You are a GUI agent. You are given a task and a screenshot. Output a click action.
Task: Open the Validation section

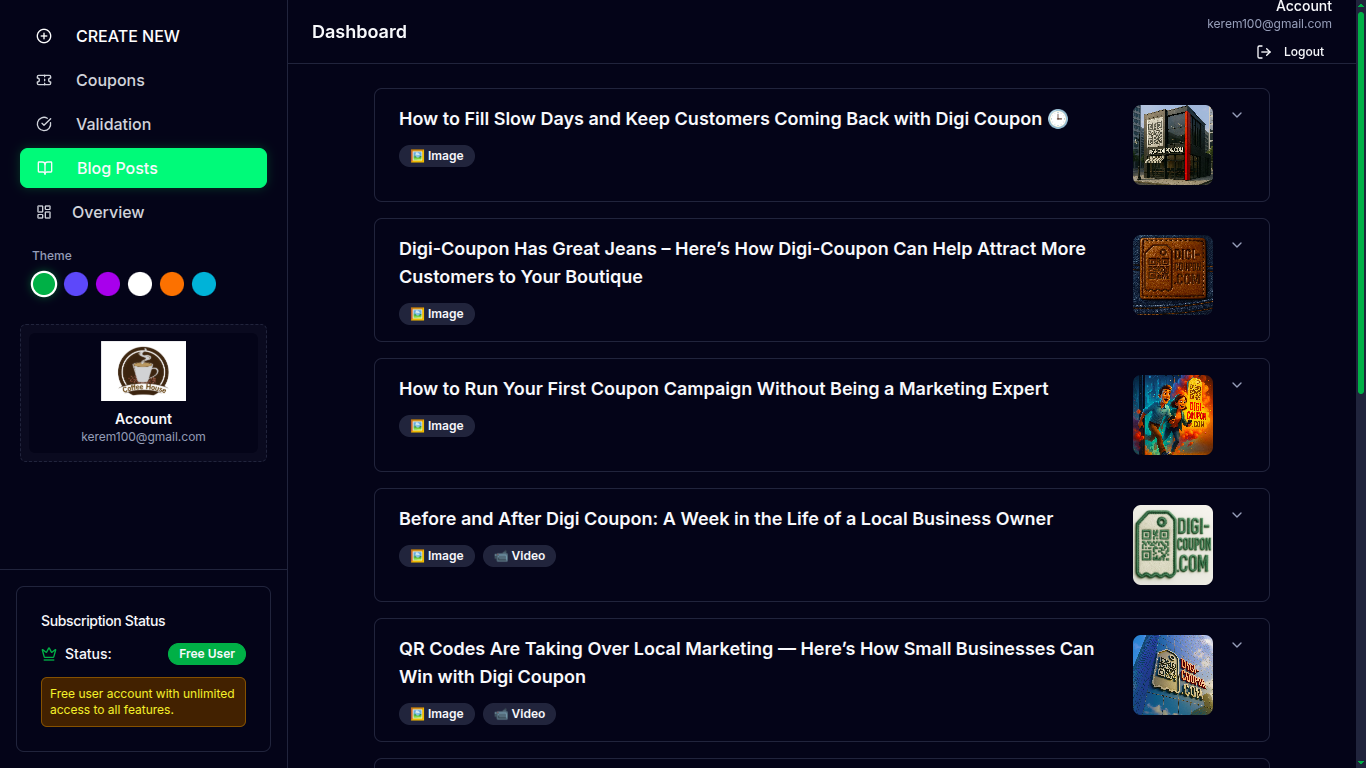(x=143, y=124)
